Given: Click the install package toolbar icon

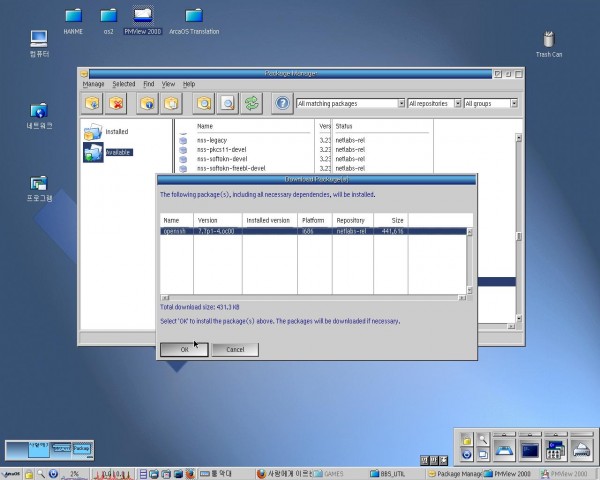Looking at the screenshot, I should point(93,103).
